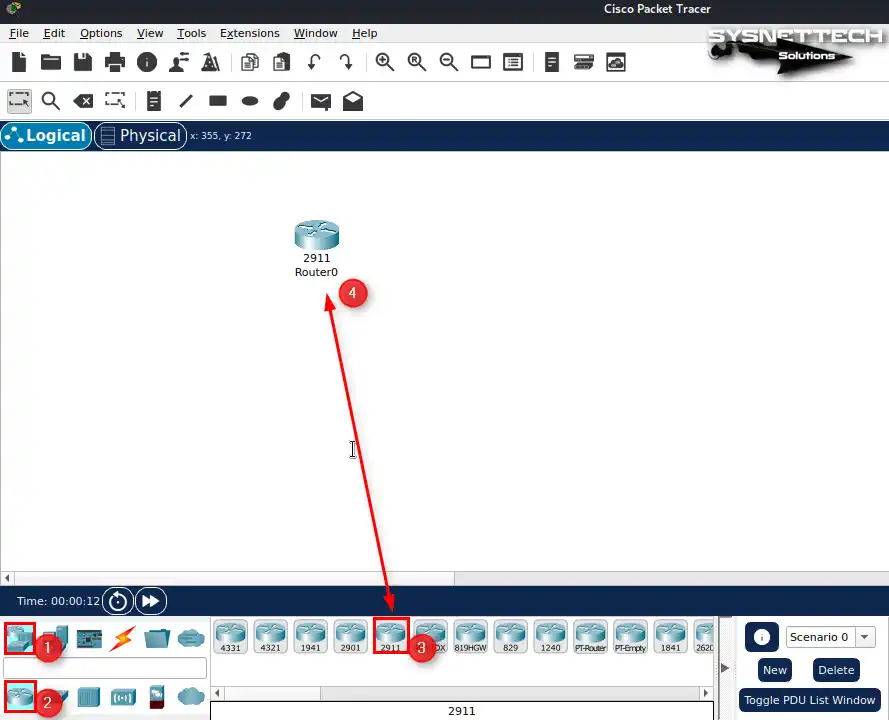Open the command log document icon
The height and width of the screenshot is (720, 889).
click(x=552, y=62)
